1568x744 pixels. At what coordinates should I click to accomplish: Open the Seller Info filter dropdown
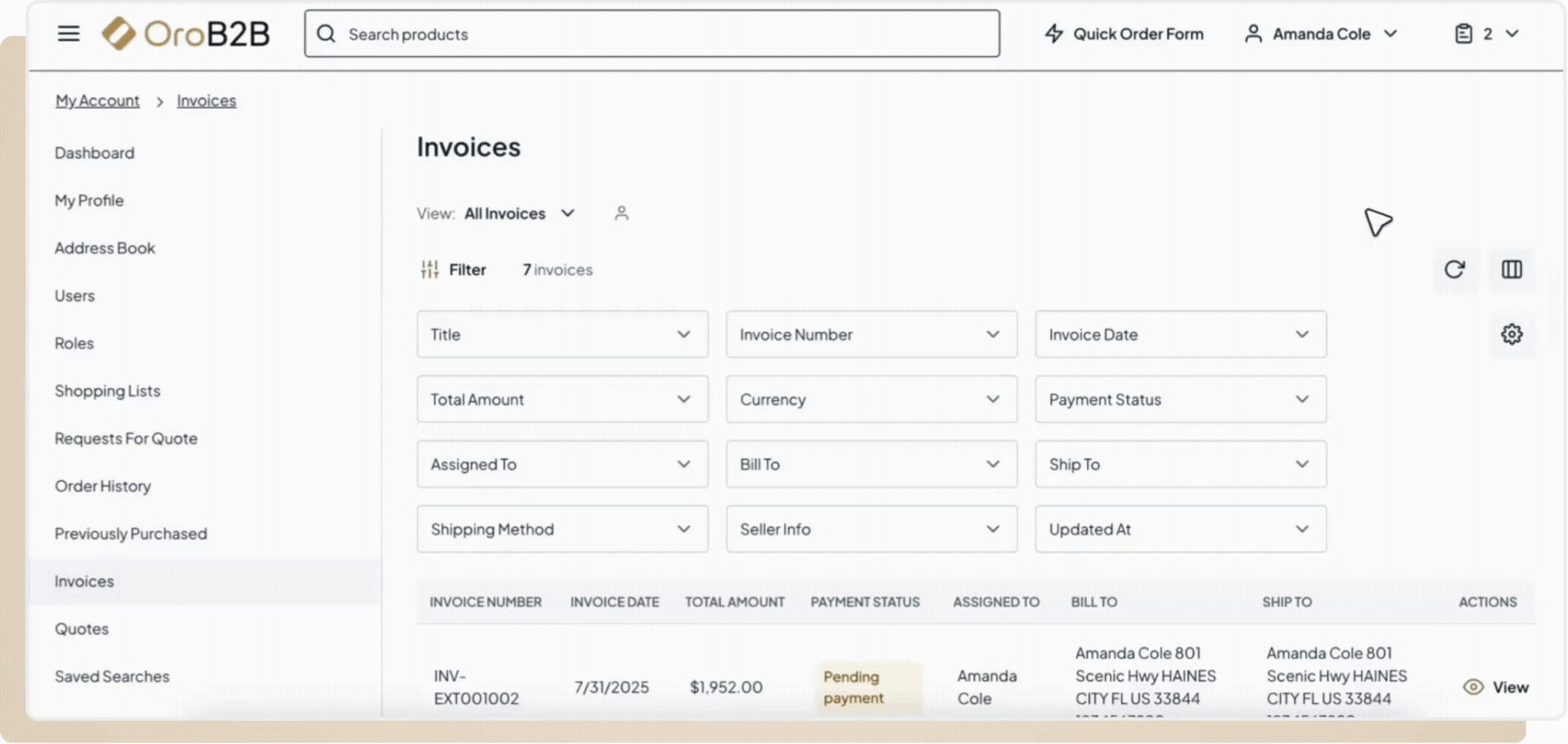tap(871, 529)
